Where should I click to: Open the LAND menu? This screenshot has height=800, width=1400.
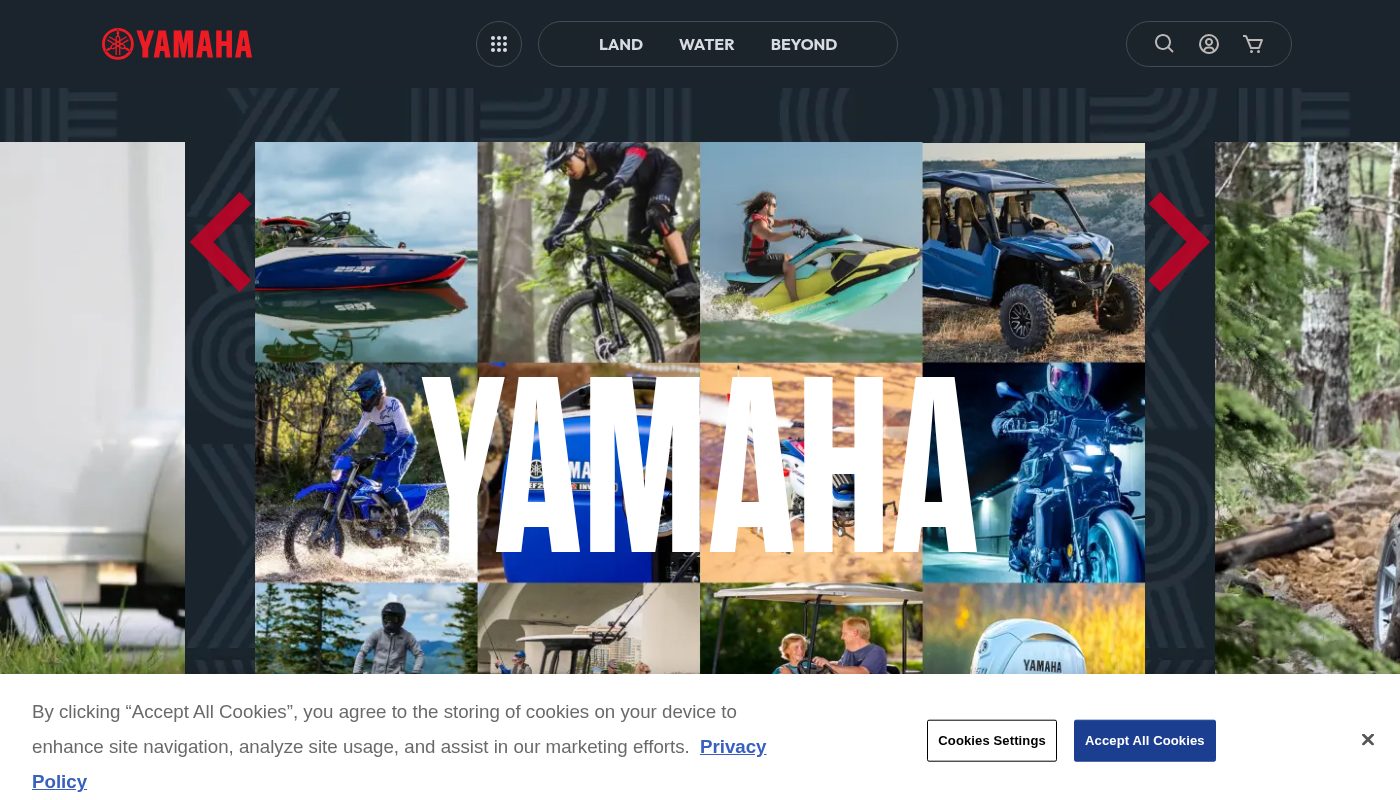click(621, 44)
